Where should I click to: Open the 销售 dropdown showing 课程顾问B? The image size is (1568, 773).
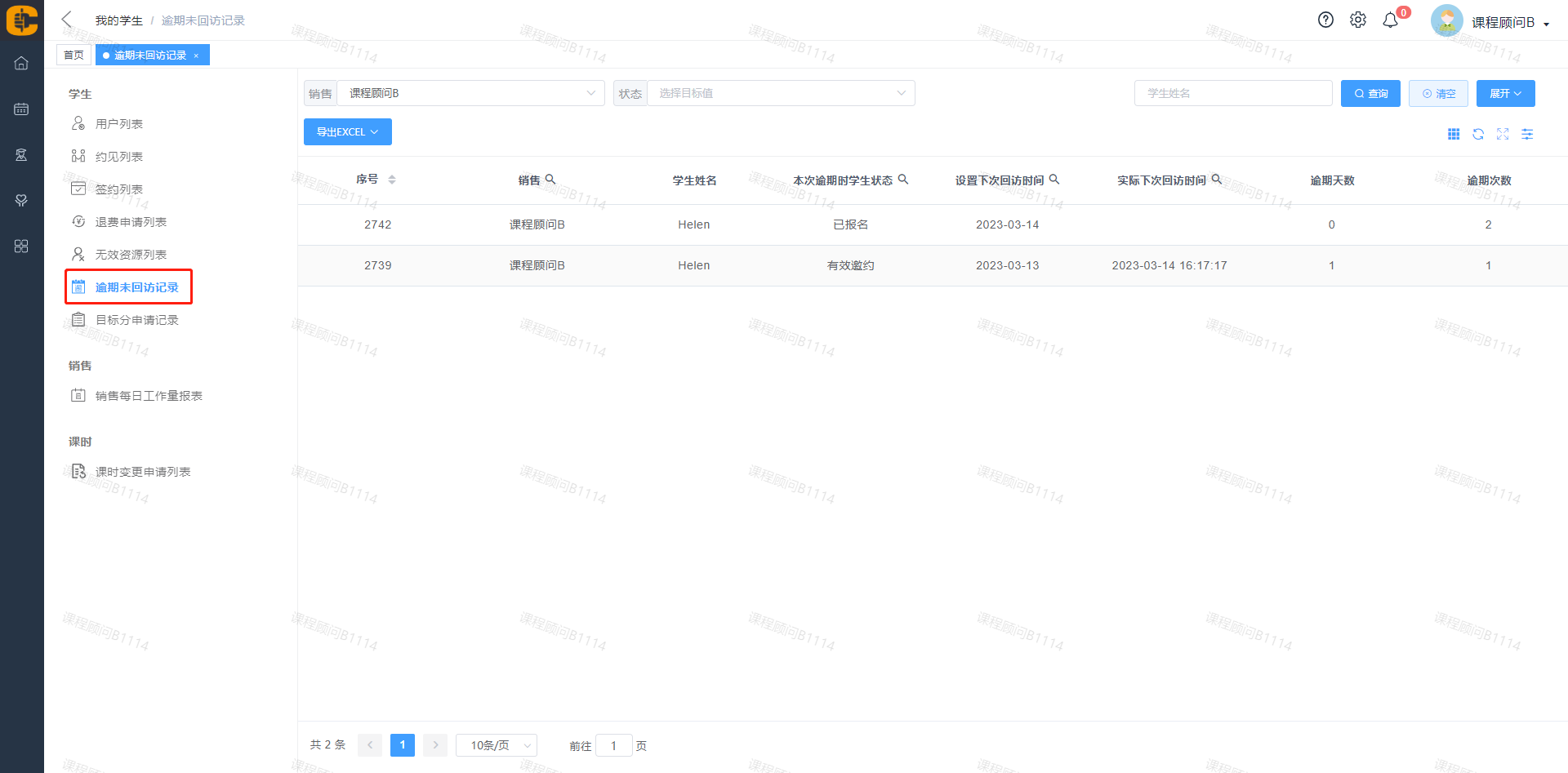(470, 93)
